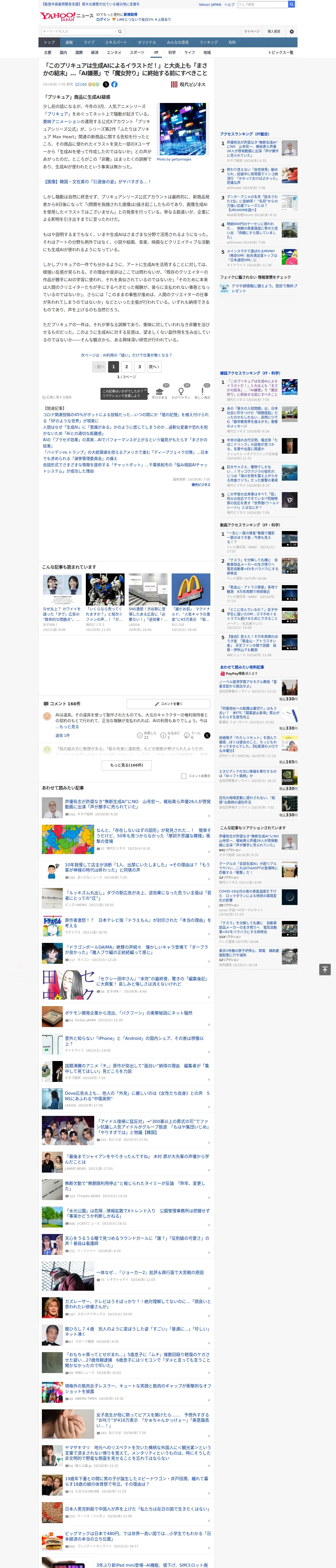This screenshot has width=336, height=1568.
Task: Share the article on Facebook
Action: pyautogui.click(x=114, y=85)
